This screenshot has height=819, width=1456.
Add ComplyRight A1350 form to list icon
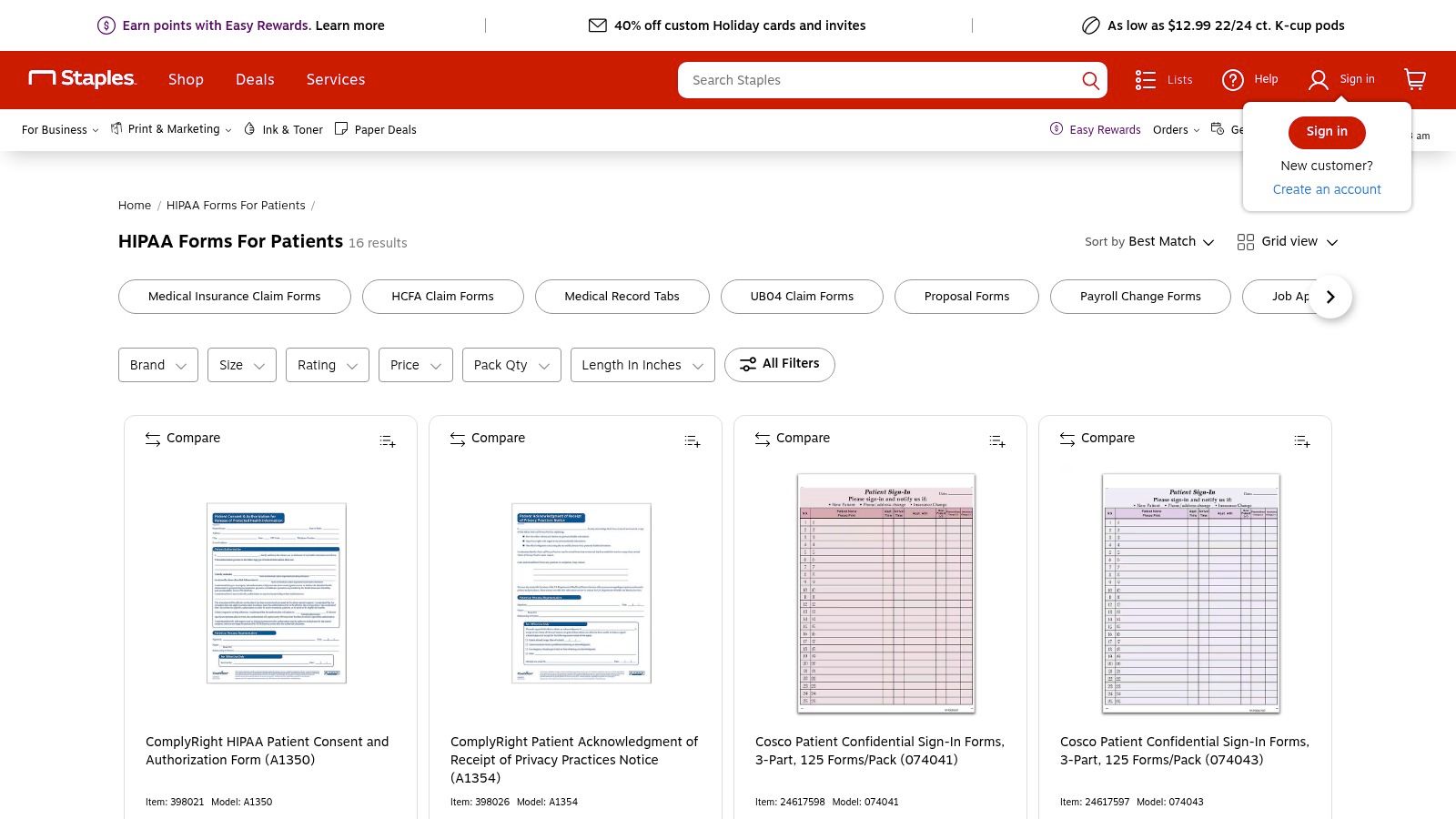[388, 441]
